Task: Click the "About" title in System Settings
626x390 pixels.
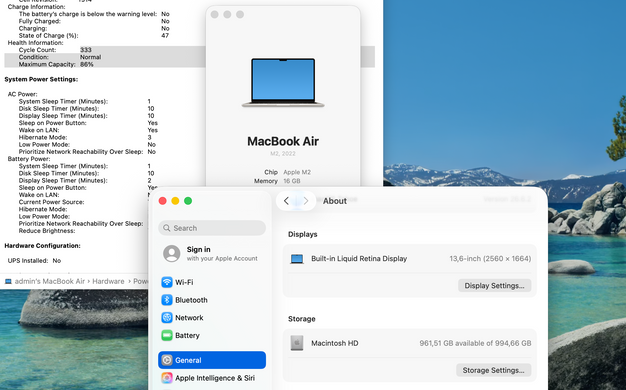Action: (335, 201)
